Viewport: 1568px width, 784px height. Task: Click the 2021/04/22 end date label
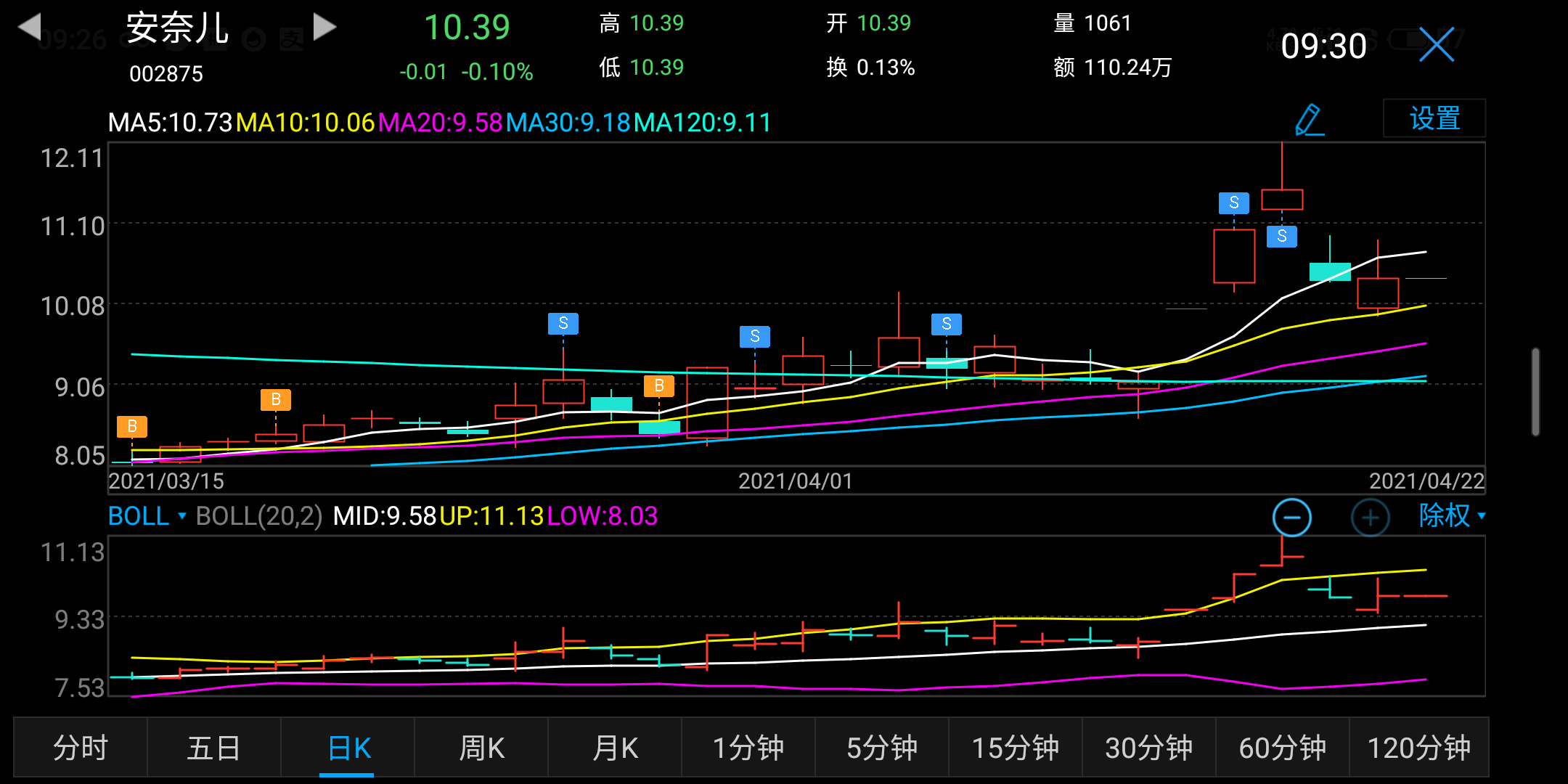1426,481
